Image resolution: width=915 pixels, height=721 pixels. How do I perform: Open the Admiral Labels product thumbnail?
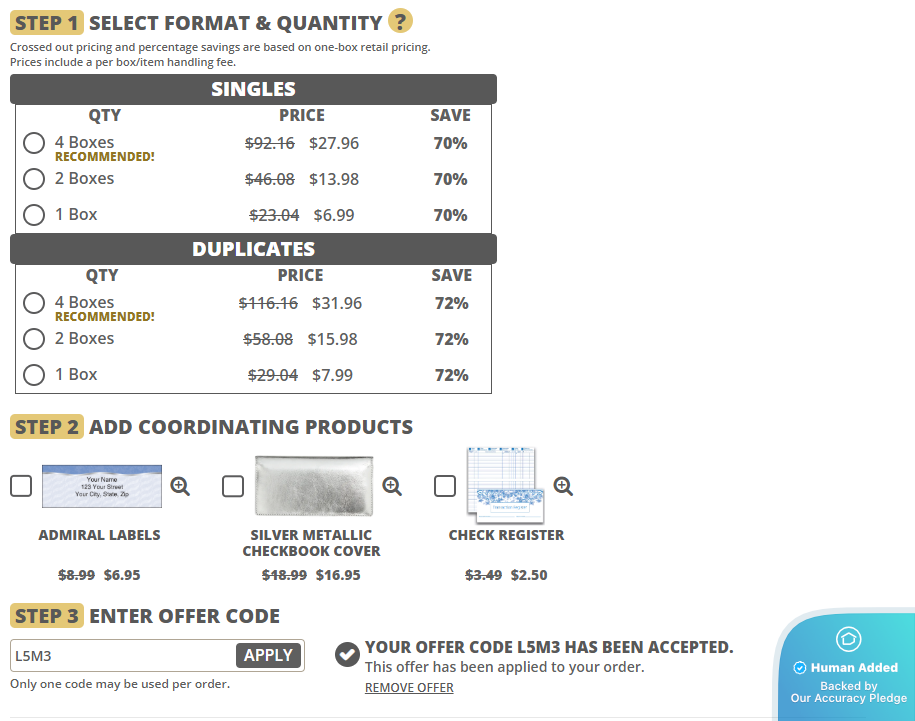[x=102, y=486]
